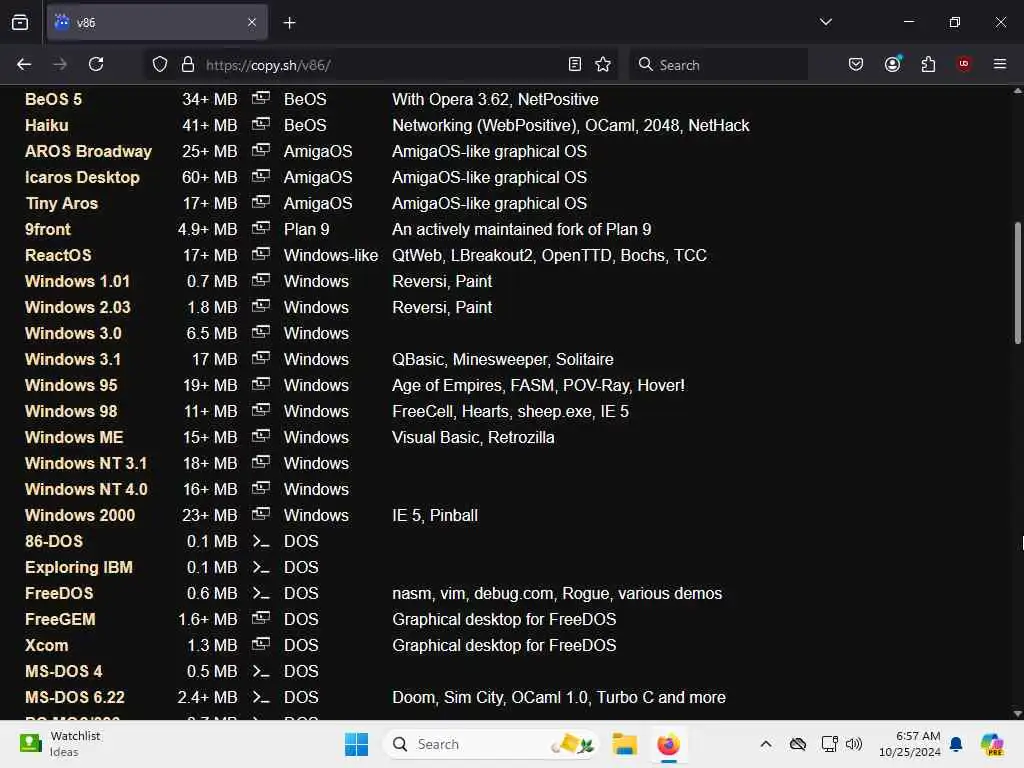
Task: Launch Windows 3.1 link
Action: 72,360
